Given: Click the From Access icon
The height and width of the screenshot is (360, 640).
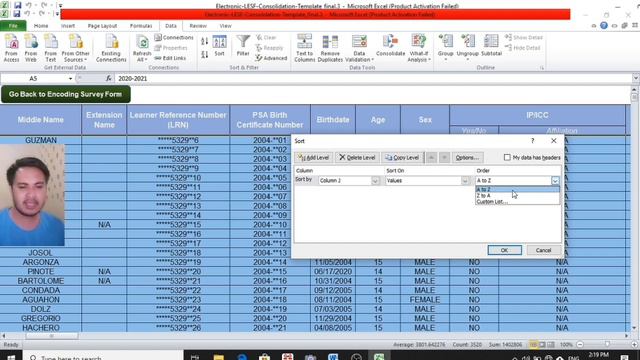Looking at the screenshot, I should tap(11, 48).
